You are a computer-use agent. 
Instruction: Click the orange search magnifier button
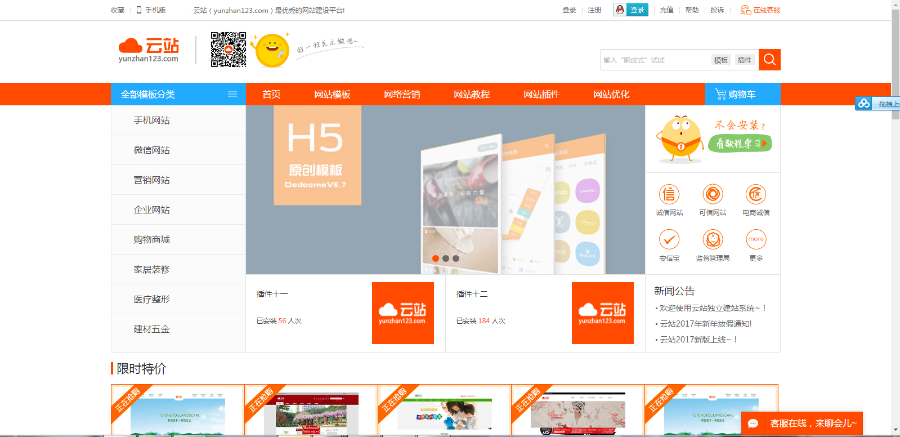coord(770,60)
